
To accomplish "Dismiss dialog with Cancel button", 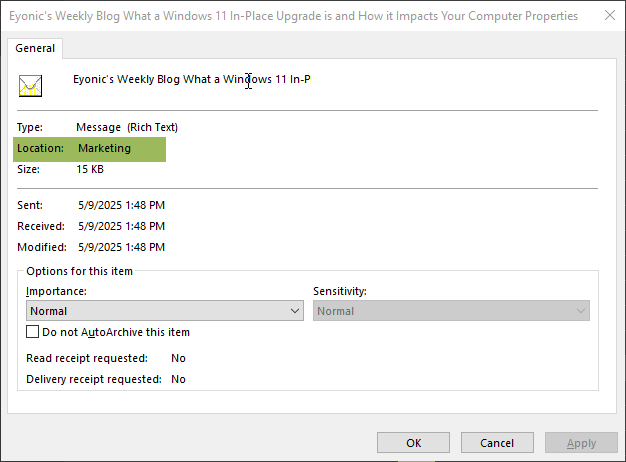I will tap(497, 443).
